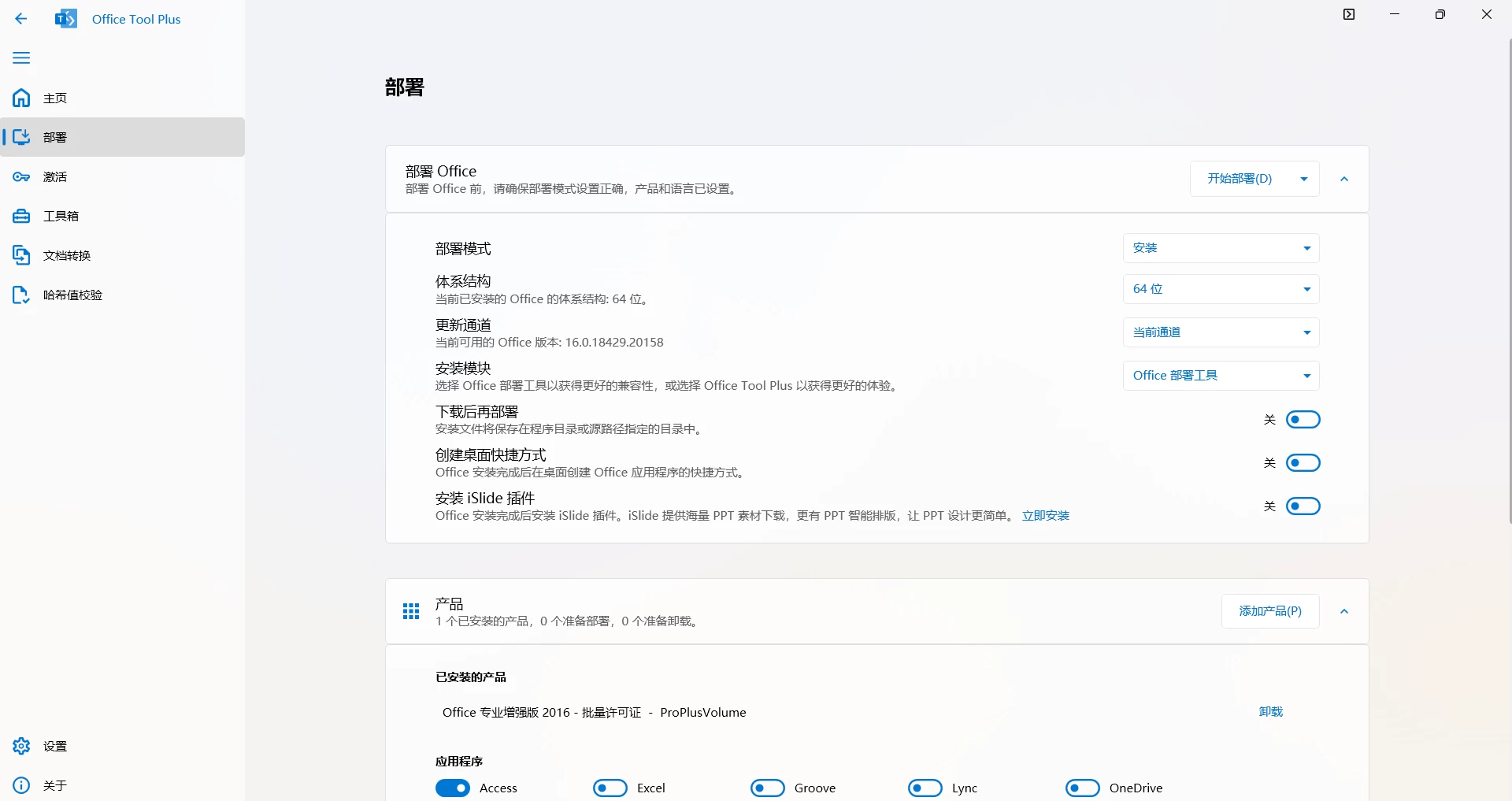Click the 已安装的产品 label
The image size is (1512, 801).
click(471, 677)
